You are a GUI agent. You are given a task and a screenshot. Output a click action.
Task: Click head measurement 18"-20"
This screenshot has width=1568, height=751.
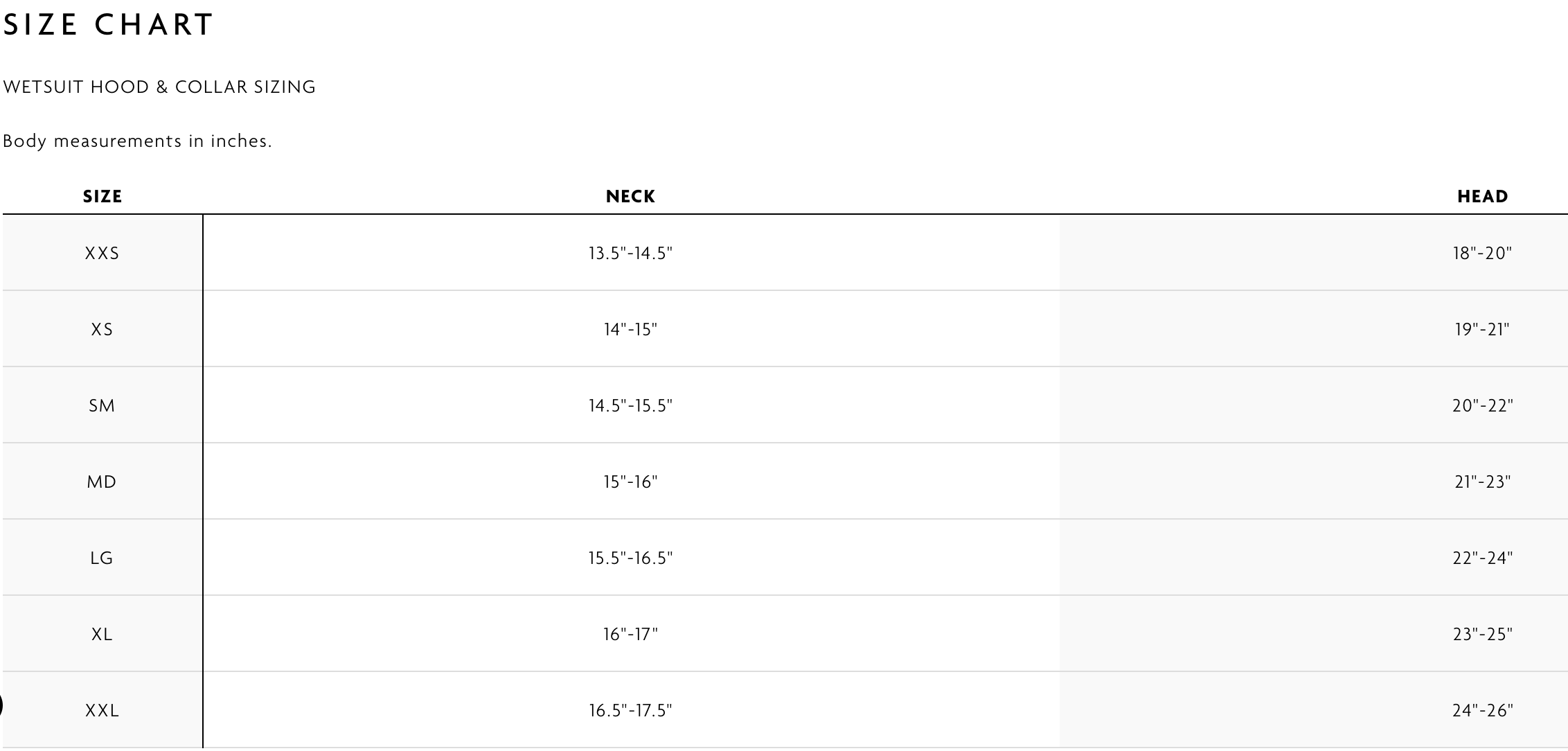(x=1482, y=254)
